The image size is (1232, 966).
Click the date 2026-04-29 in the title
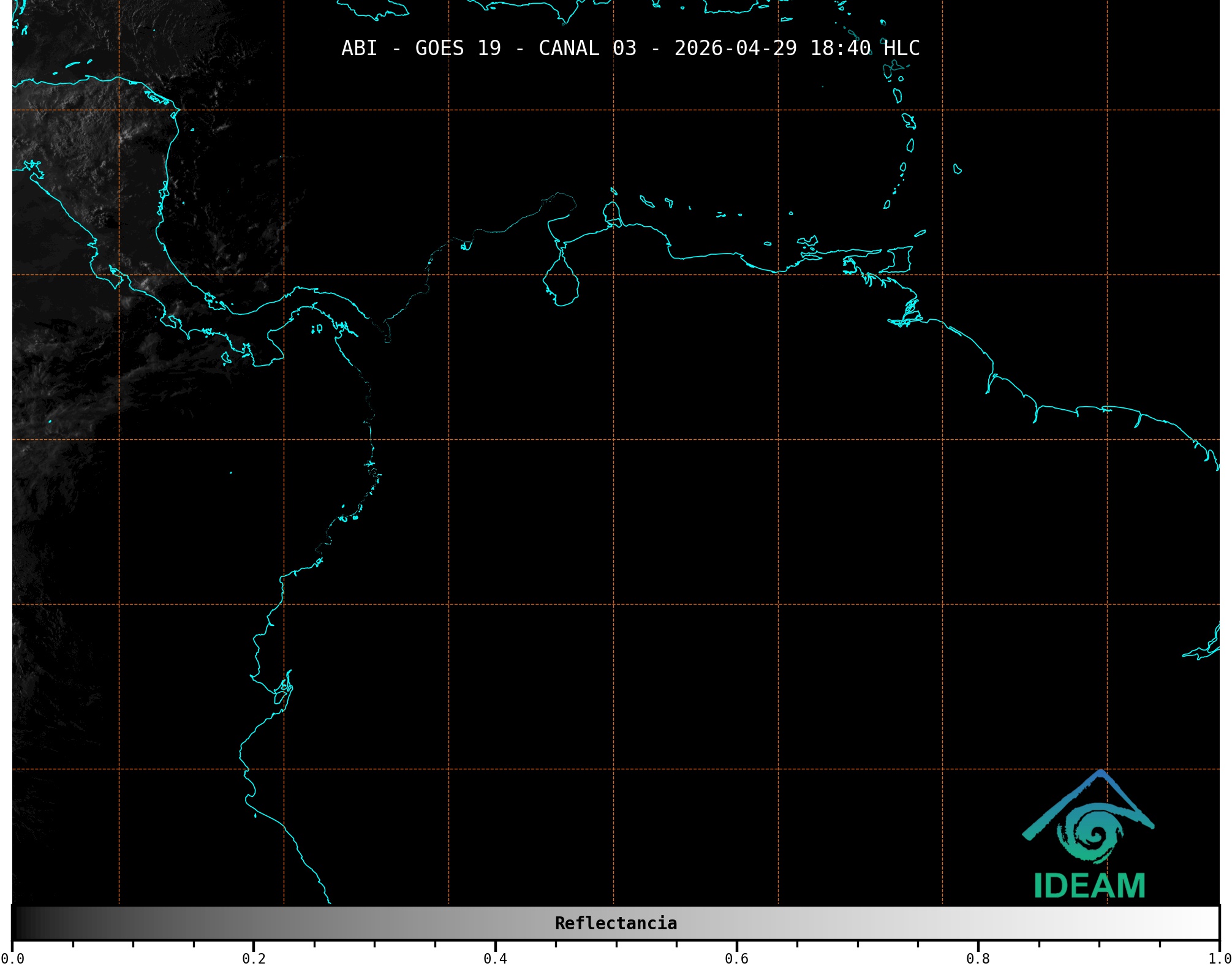click(735, 48)
